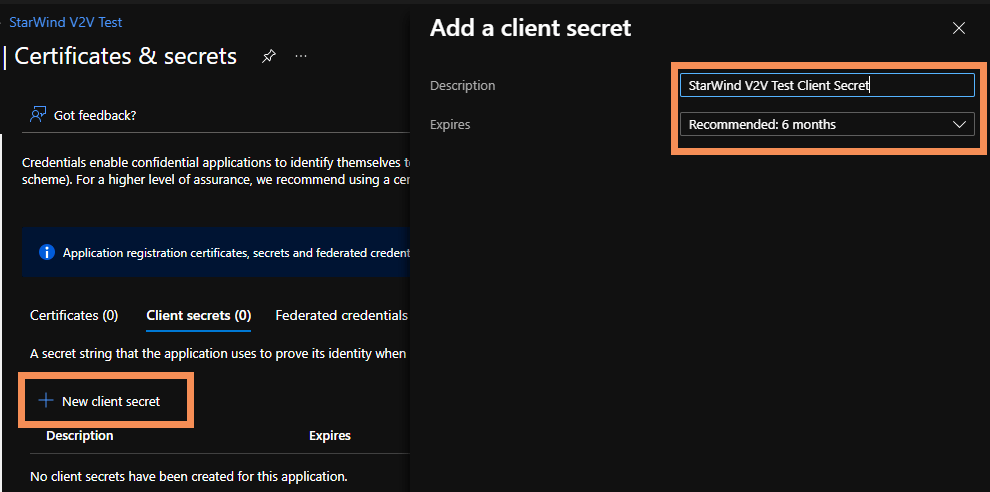This screenshot has width=990, height=492.
Task: Click the Got feedback person icon
Action: [38, 115]
